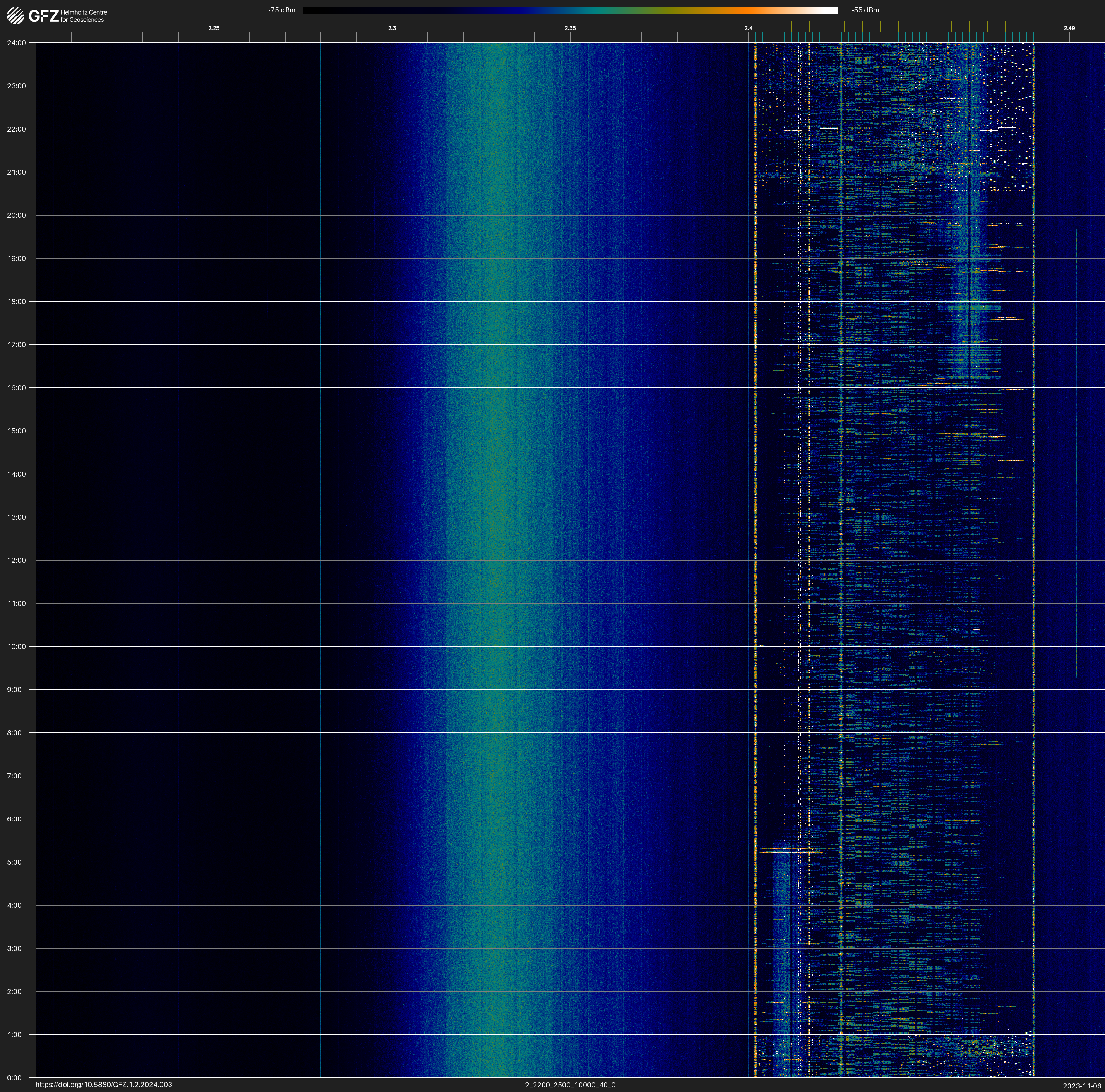The height and width of the screenshot is (1092, 1105).
Task: Open the doi.org GFZ dataset link
Action: pos(103,1085)
